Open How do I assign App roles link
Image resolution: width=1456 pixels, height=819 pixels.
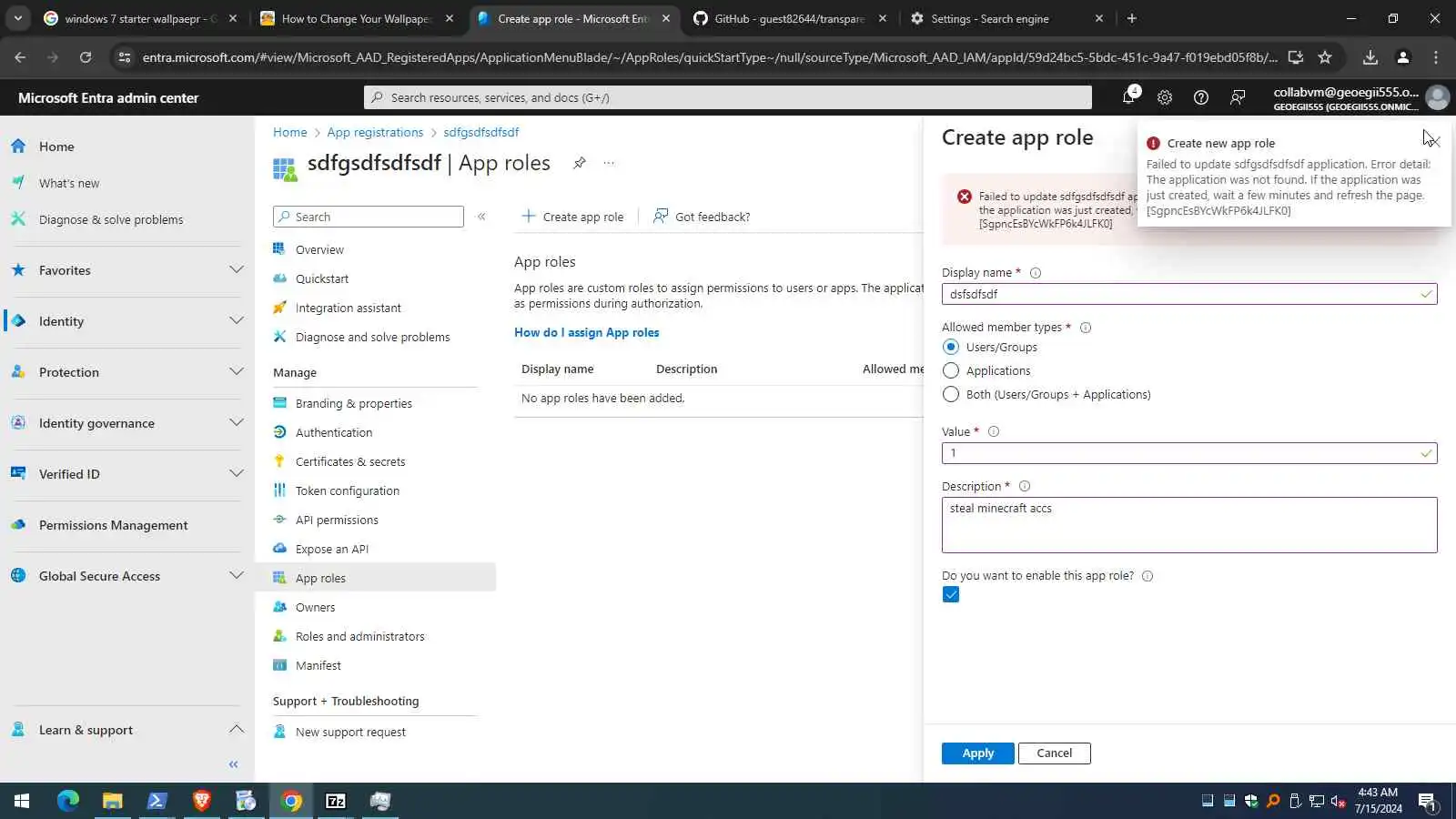(x=587, y=333)
